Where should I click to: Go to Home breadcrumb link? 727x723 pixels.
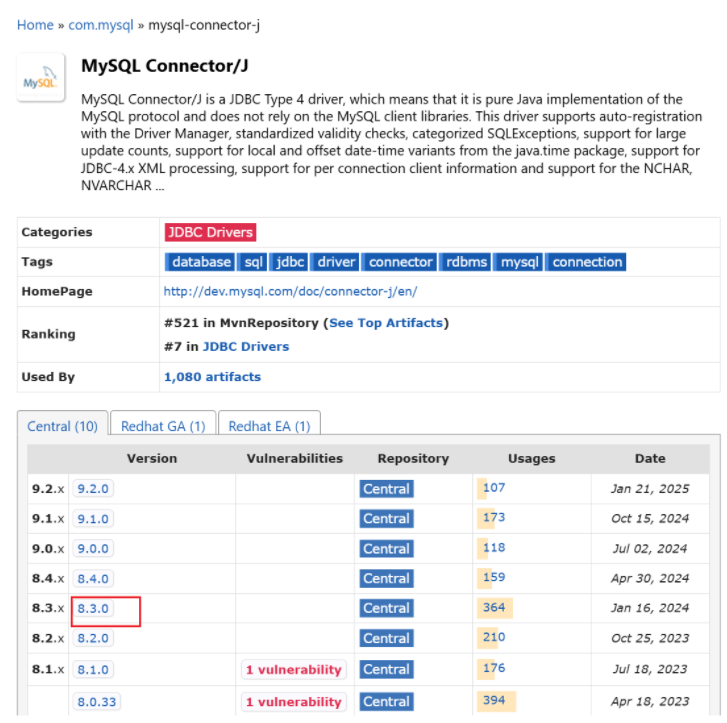click(35, 25)
